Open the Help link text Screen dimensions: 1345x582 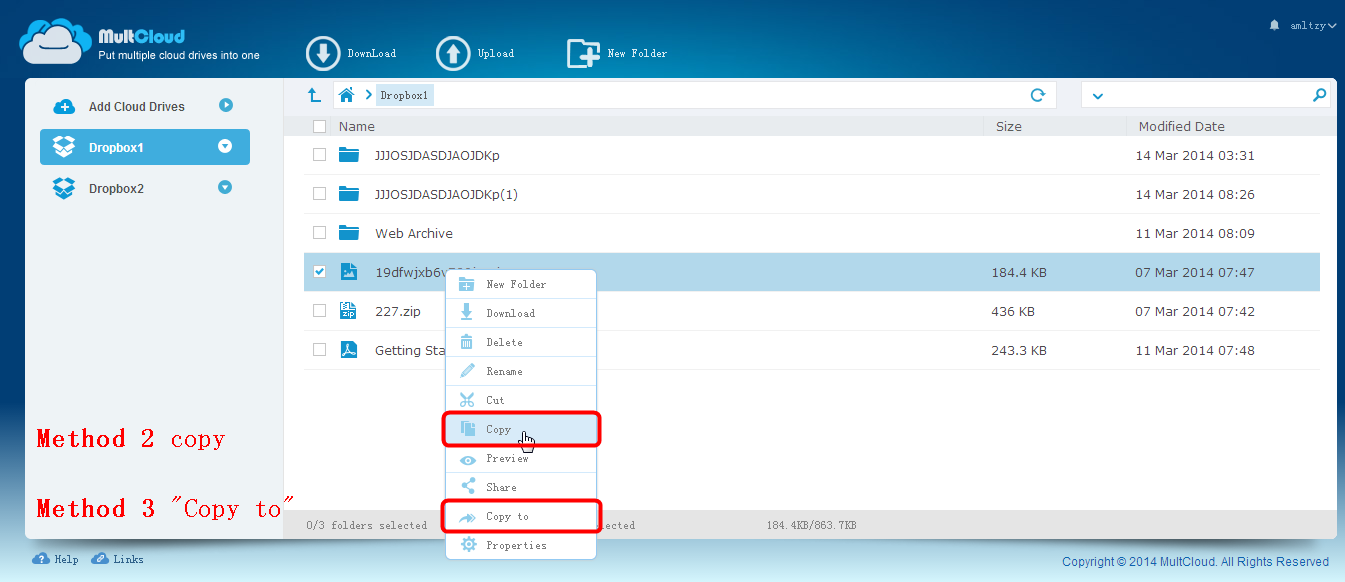click(67, 559)
